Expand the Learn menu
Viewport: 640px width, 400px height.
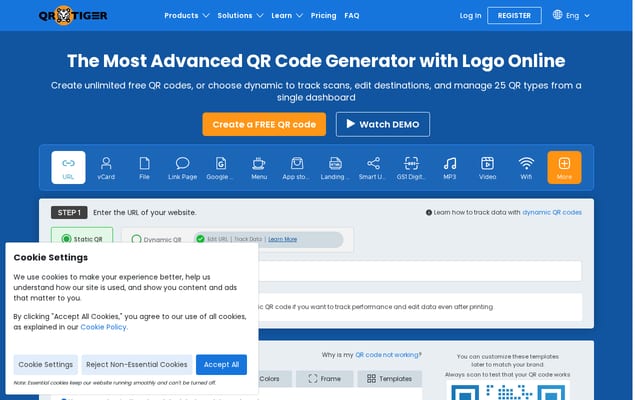pos(287,16)
